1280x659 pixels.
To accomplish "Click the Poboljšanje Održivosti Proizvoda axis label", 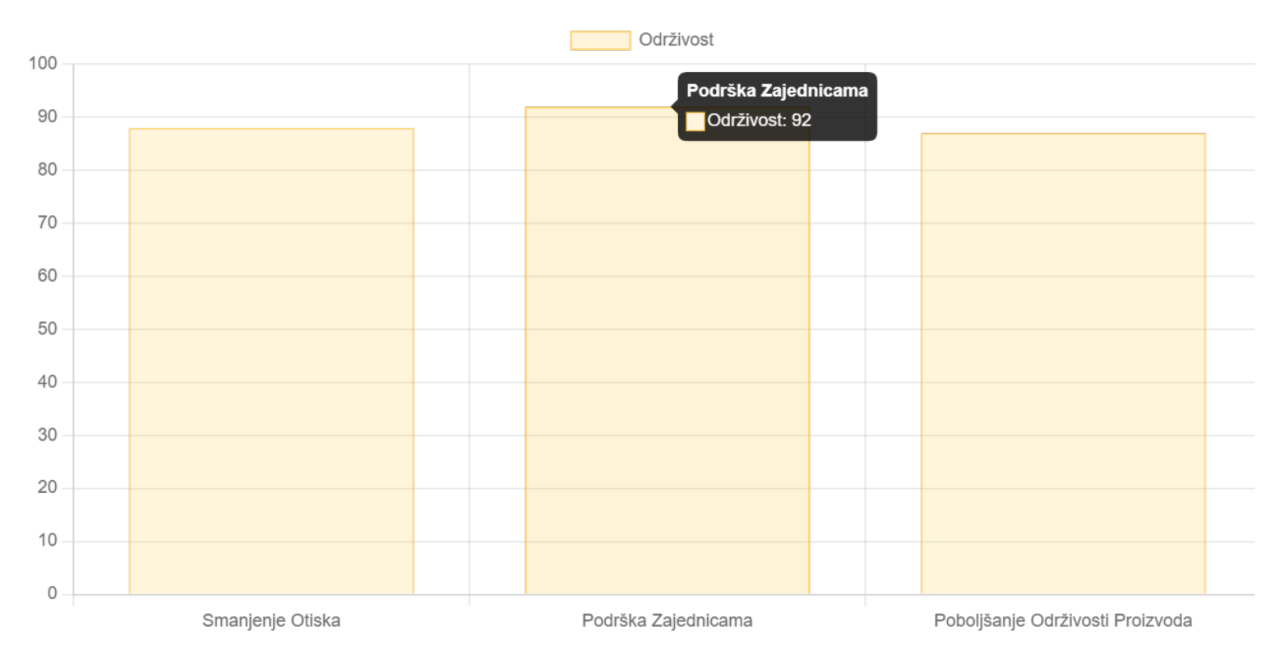I will (x=1063, y=620).
